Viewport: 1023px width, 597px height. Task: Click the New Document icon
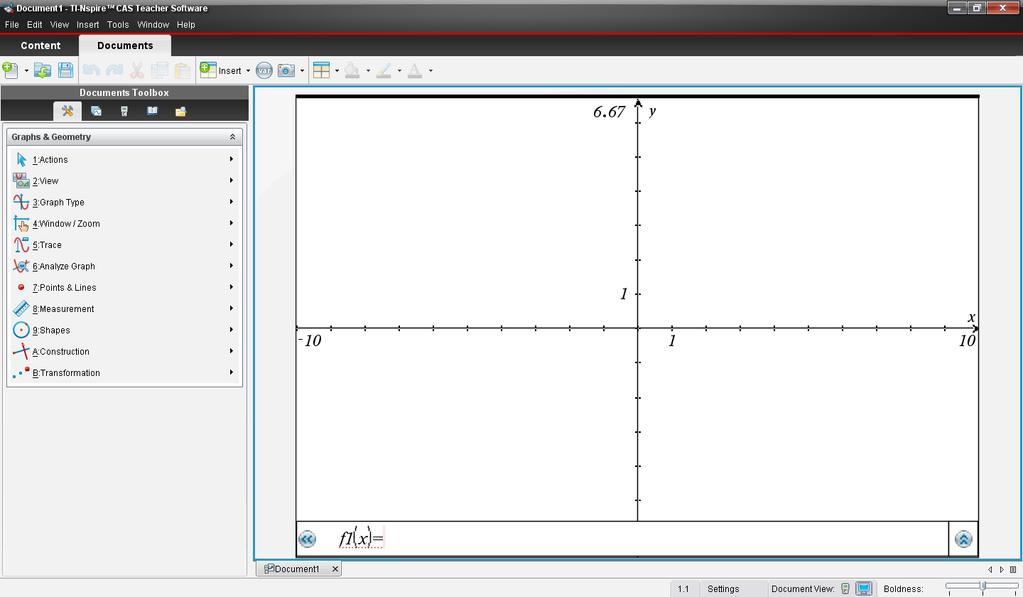point(10,70)
